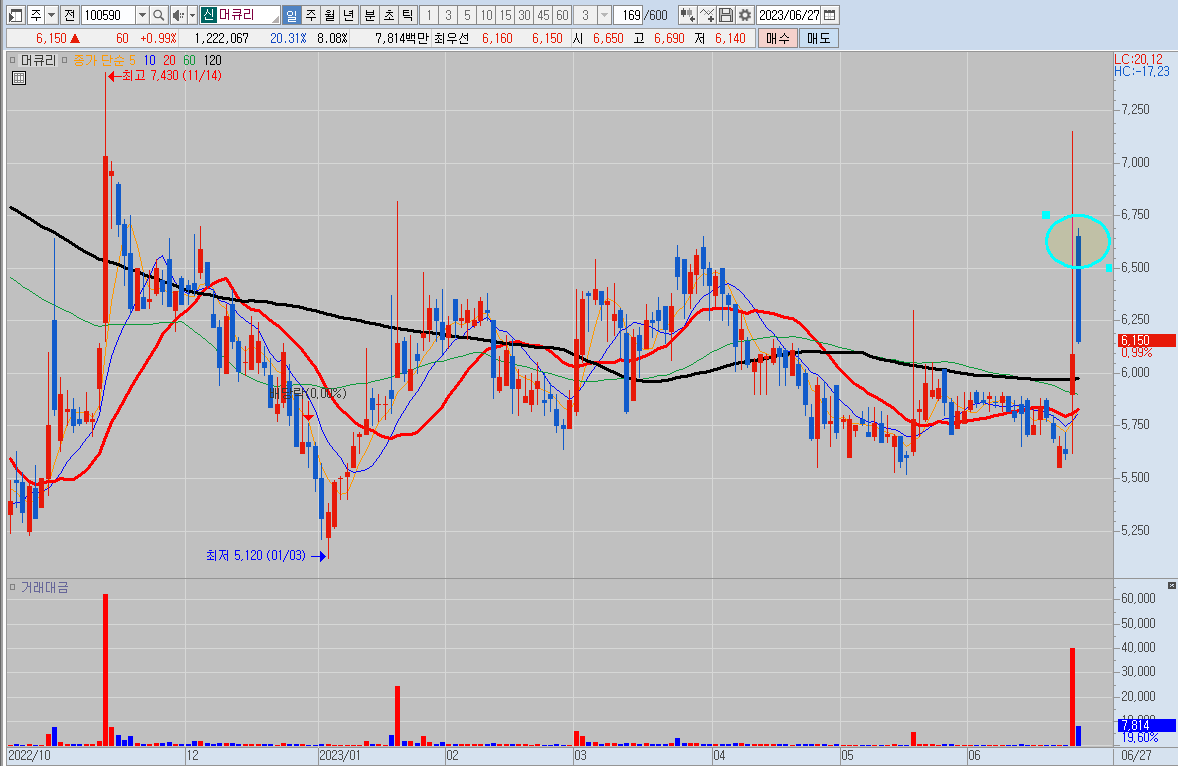Click the 매도 sell button

pyautogui.click(x=818, y=38)
